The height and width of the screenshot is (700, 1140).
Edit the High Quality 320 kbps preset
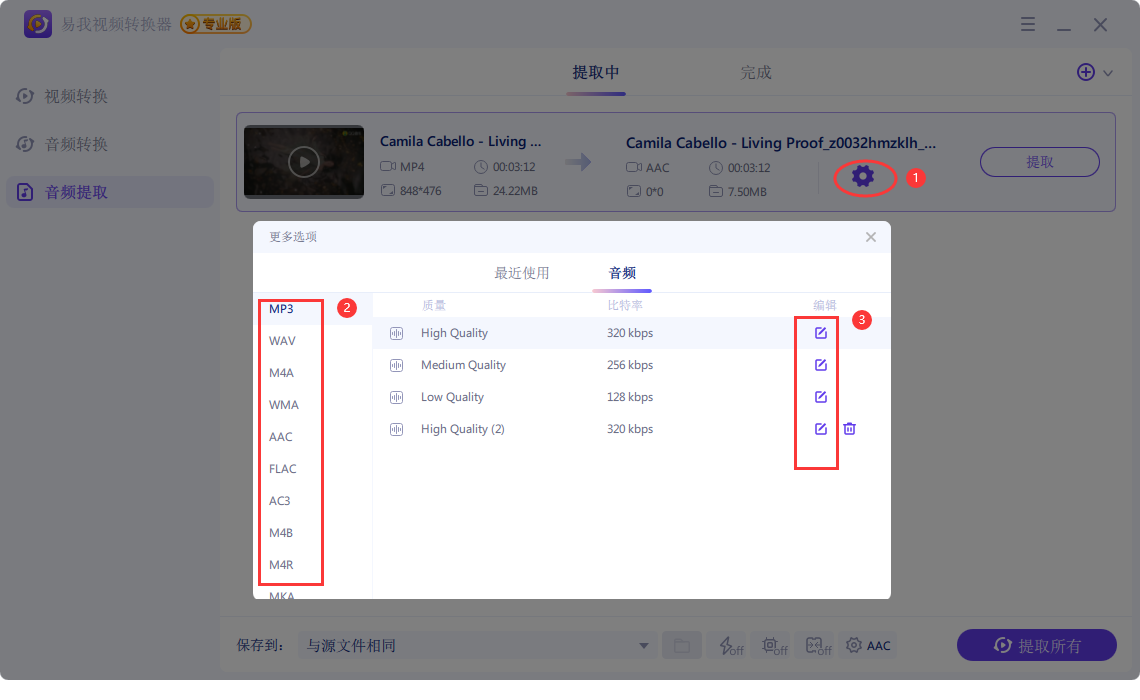(x=820, y=333)
